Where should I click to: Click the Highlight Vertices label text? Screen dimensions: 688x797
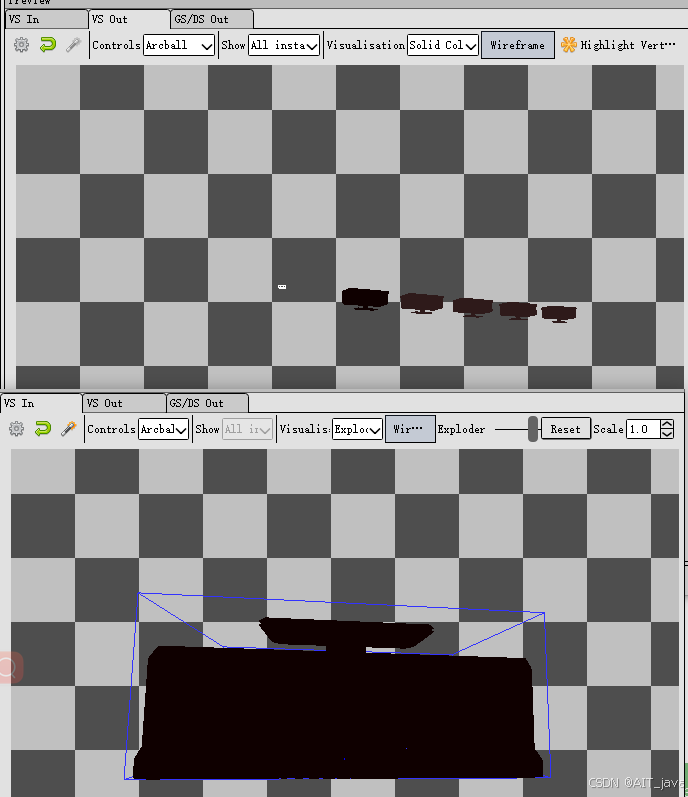(628, 45)
